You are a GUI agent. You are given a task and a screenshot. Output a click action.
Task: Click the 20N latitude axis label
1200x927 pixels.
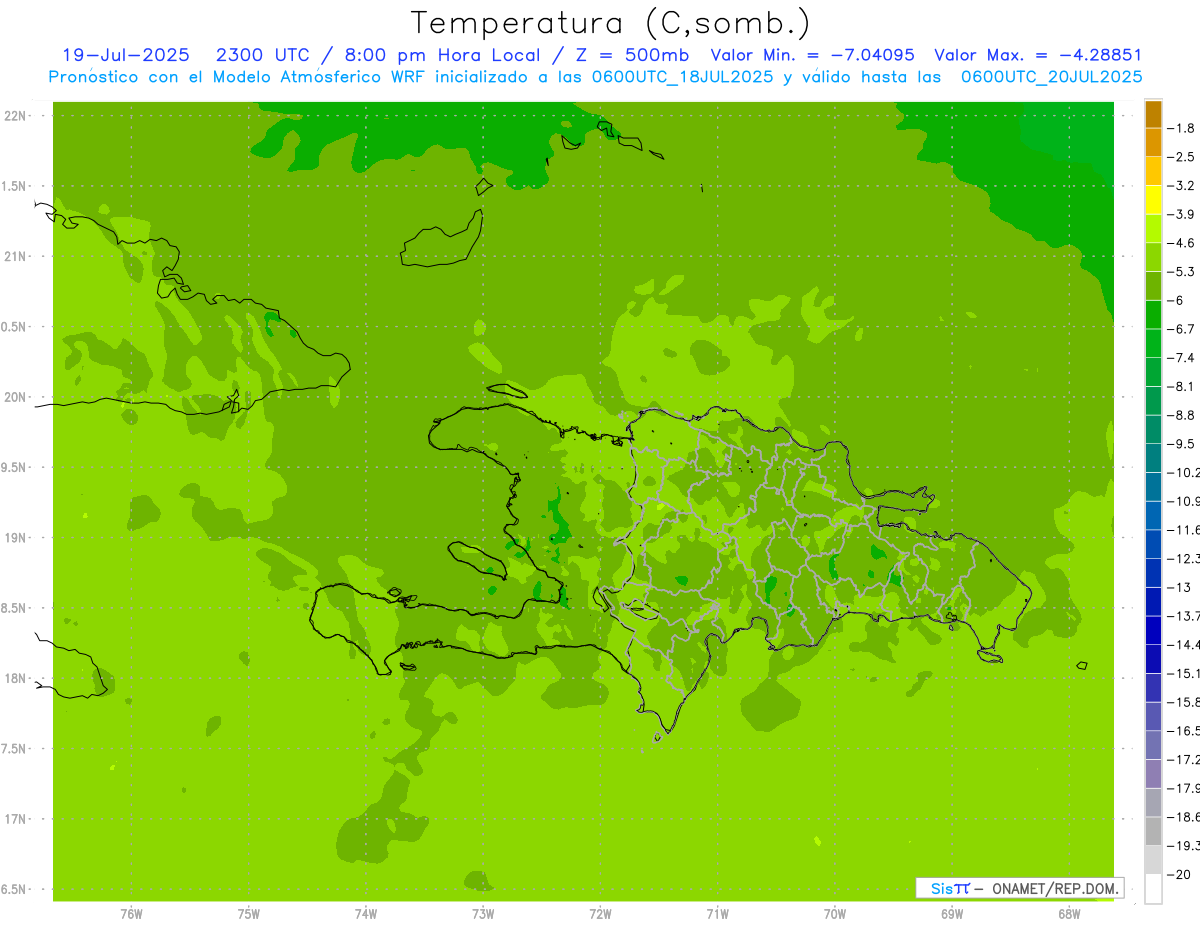pyautogui.click(x=17, y=397)
